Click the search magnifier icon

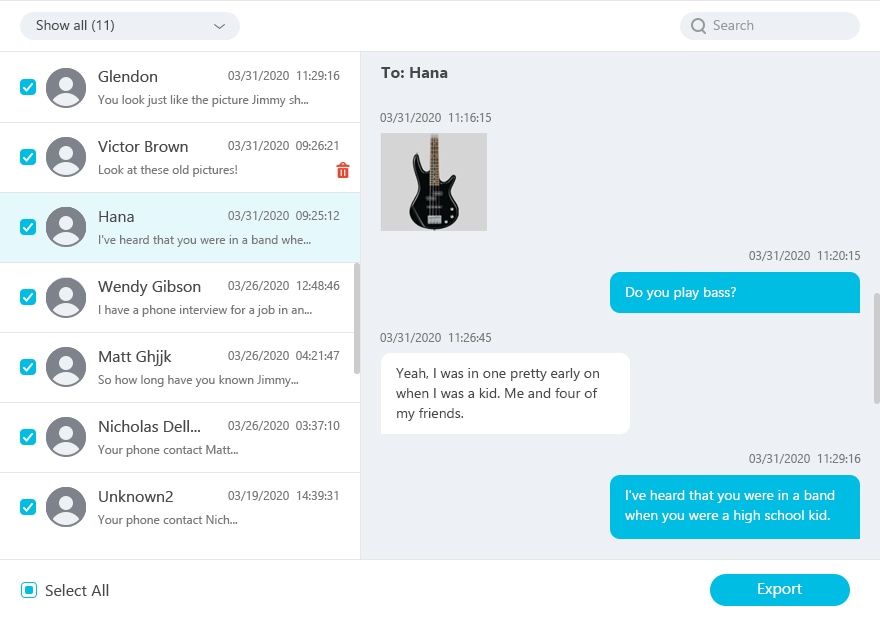pos(698,26)
